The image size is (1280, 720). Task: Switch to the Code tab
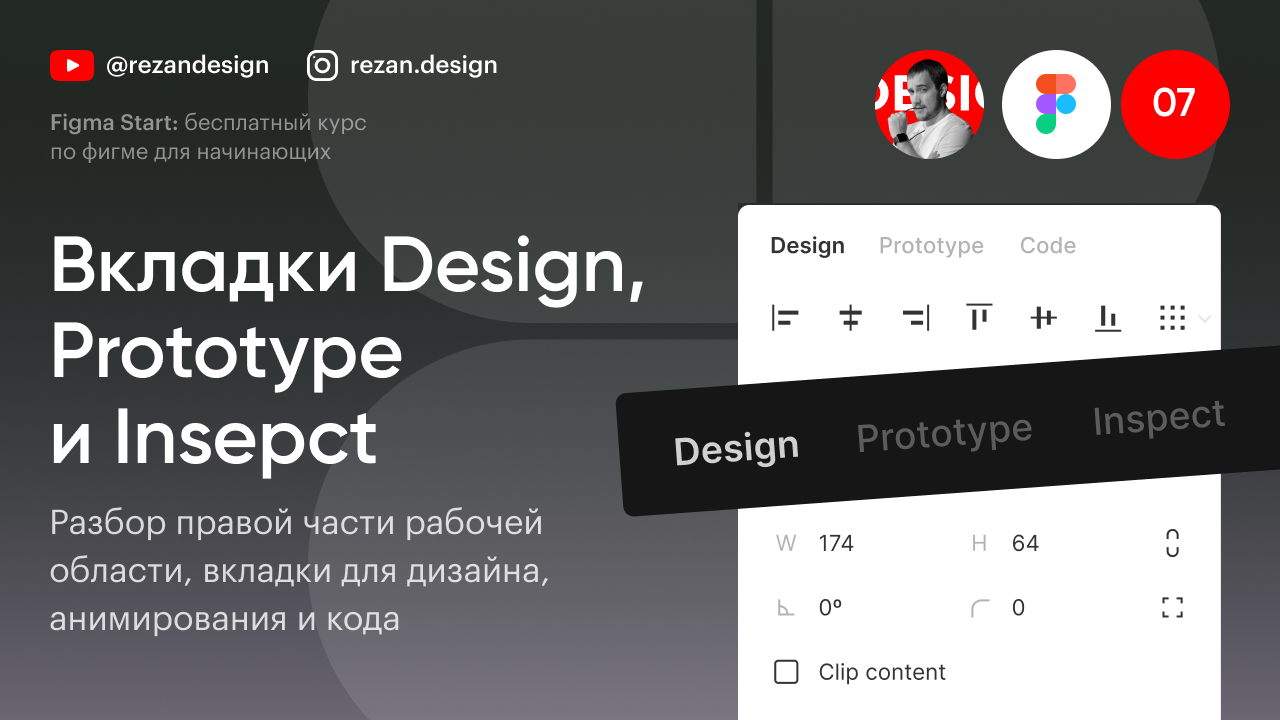click(1048, 246)
